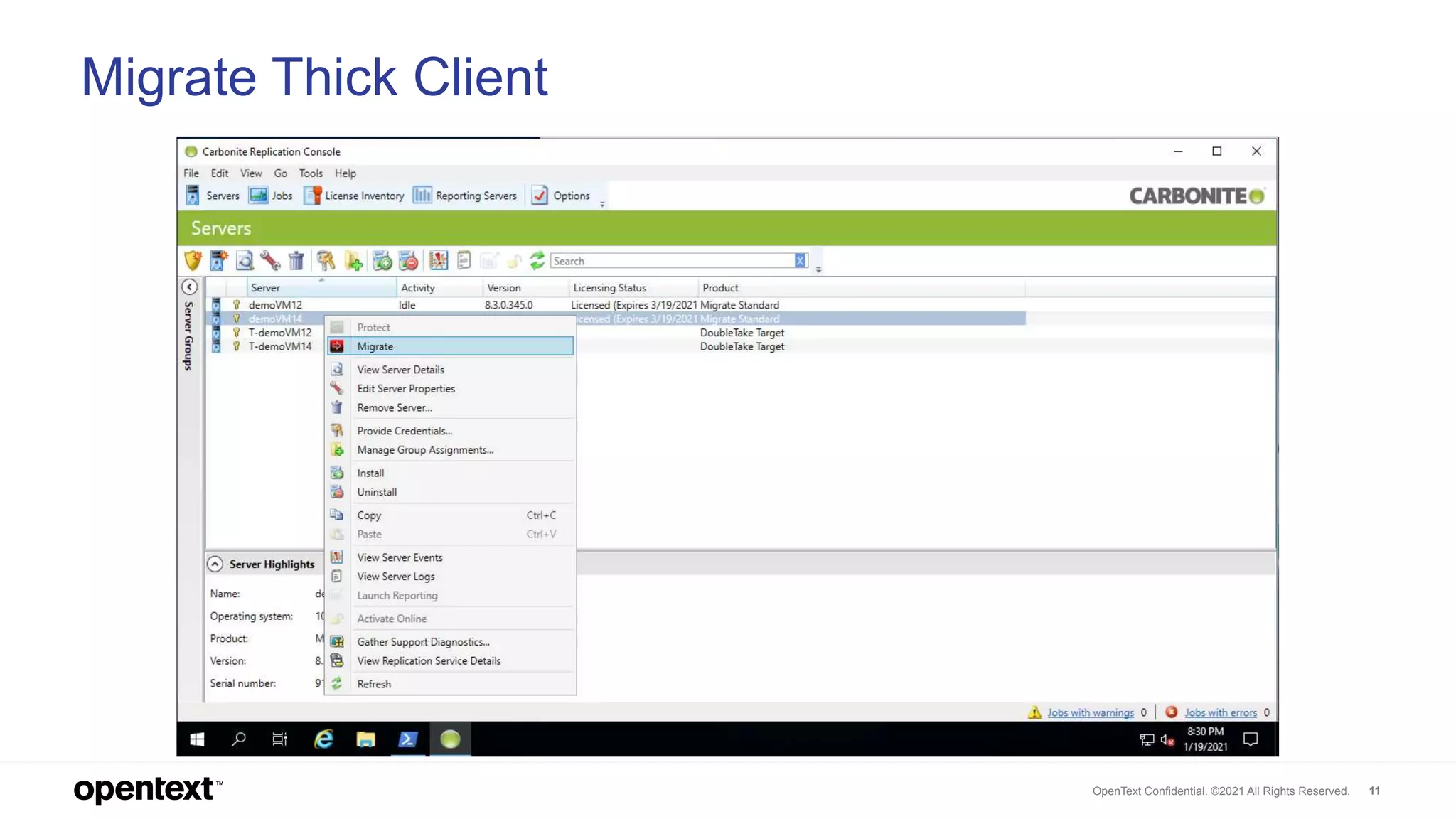
Task: Sort by the Server column header
Action: coord(321,288)
